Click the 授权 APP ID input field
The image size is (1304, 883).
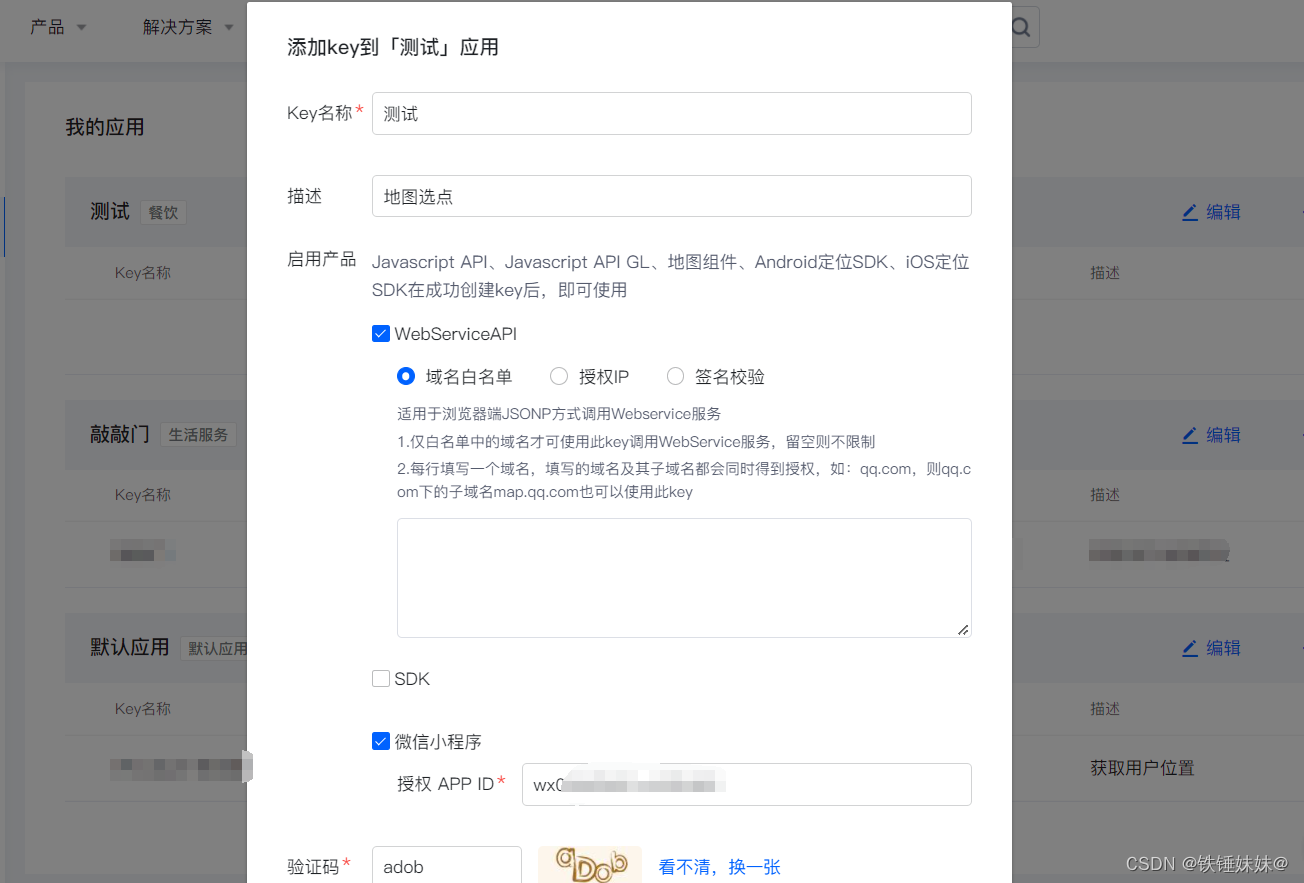coord(747,784)
